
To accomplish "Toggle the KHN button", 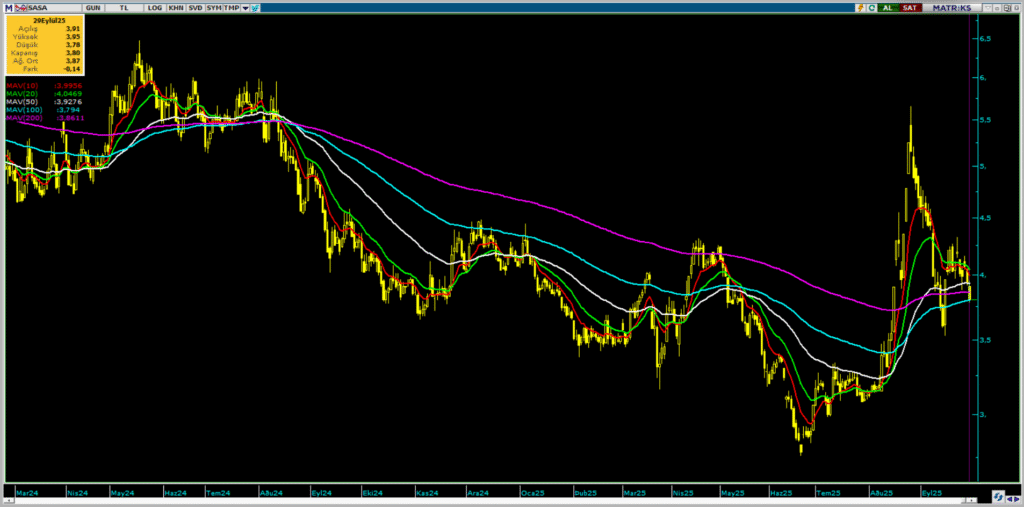I will tap(176, 7).
